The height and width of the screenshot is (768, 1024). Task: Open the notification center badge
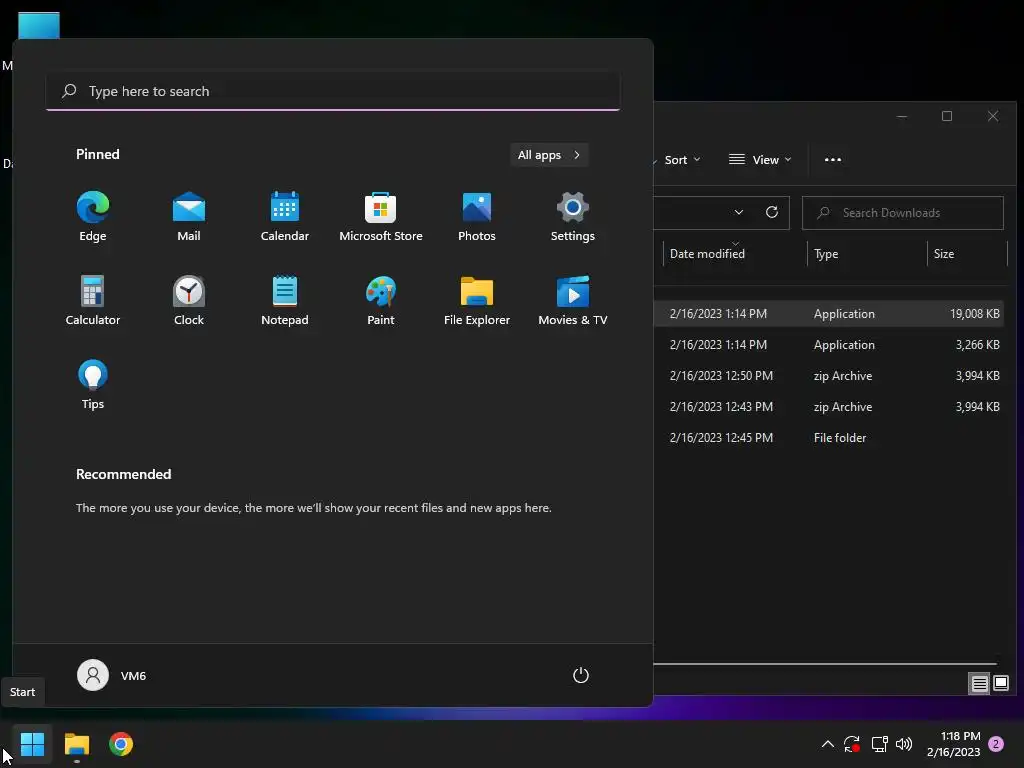996,744
